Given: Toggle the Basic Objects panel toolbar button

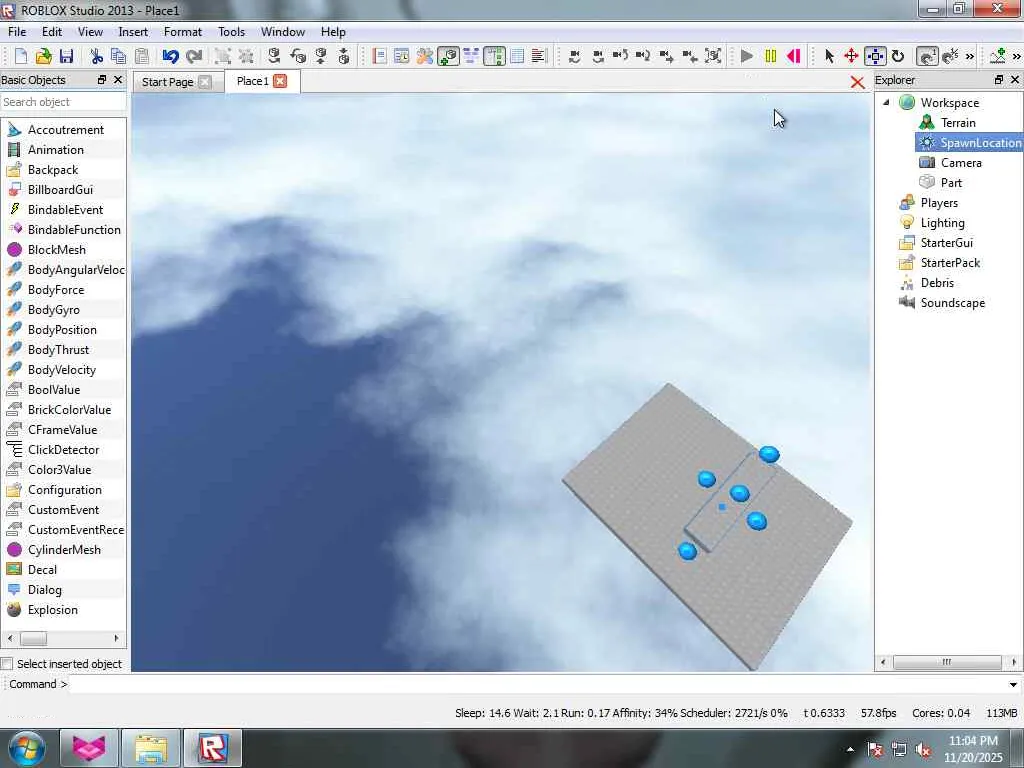Looking at the screenshot, I should point(448,56).
